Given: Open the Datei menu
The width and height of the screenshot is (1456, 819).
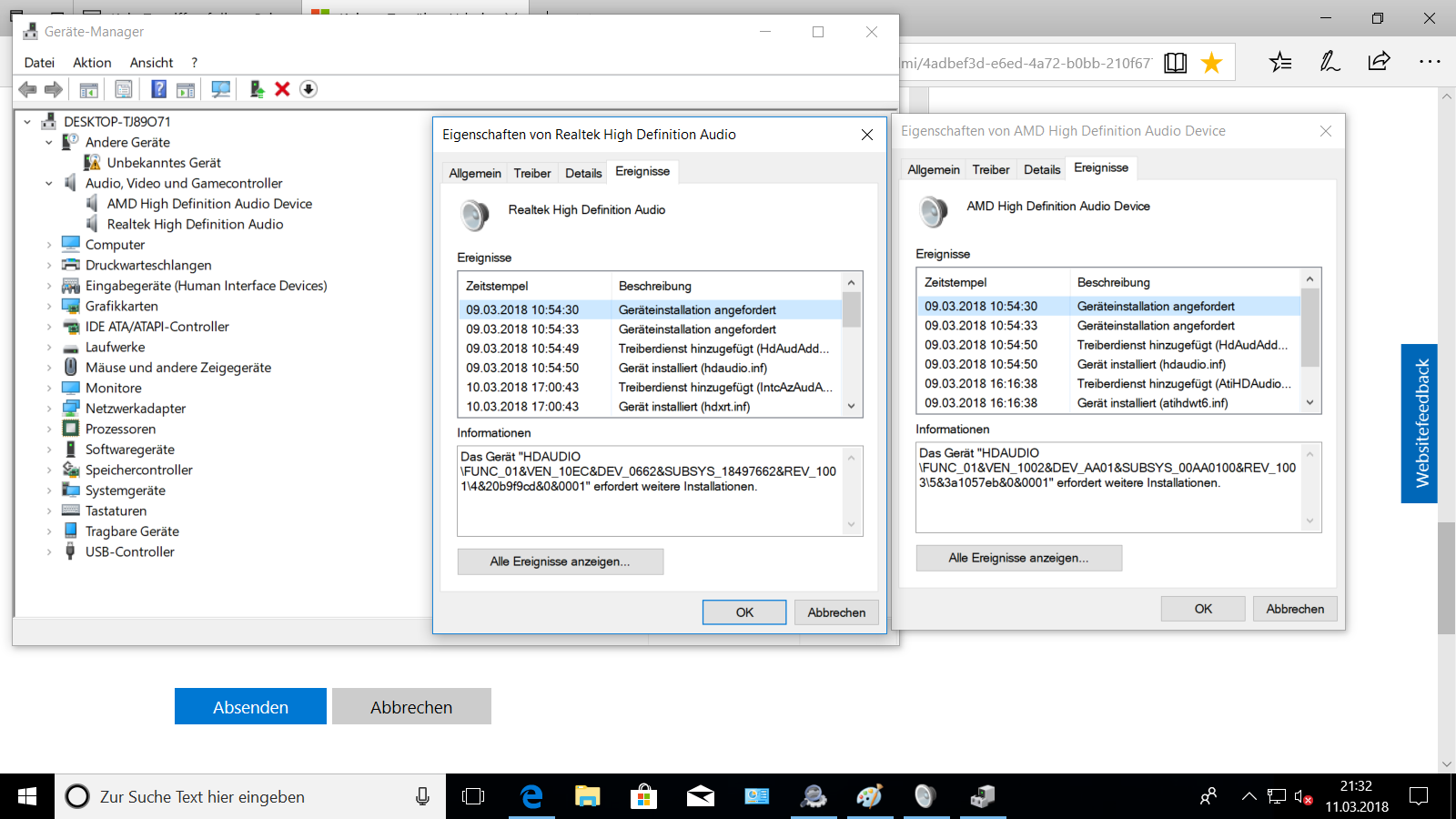Looking at the screenshot, I should 39,63.
